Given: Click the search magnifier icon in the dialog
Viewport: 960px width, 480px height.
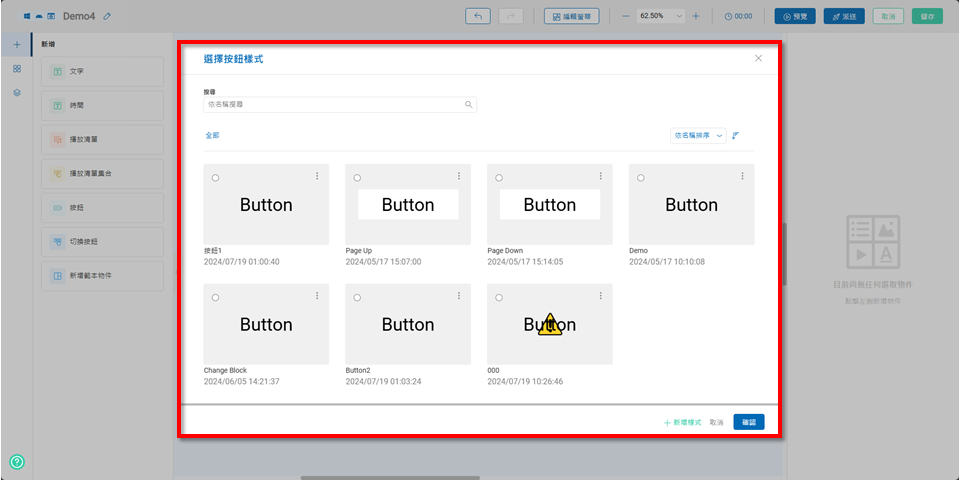Looking at the screenshot, I should [x=468, y=104].
